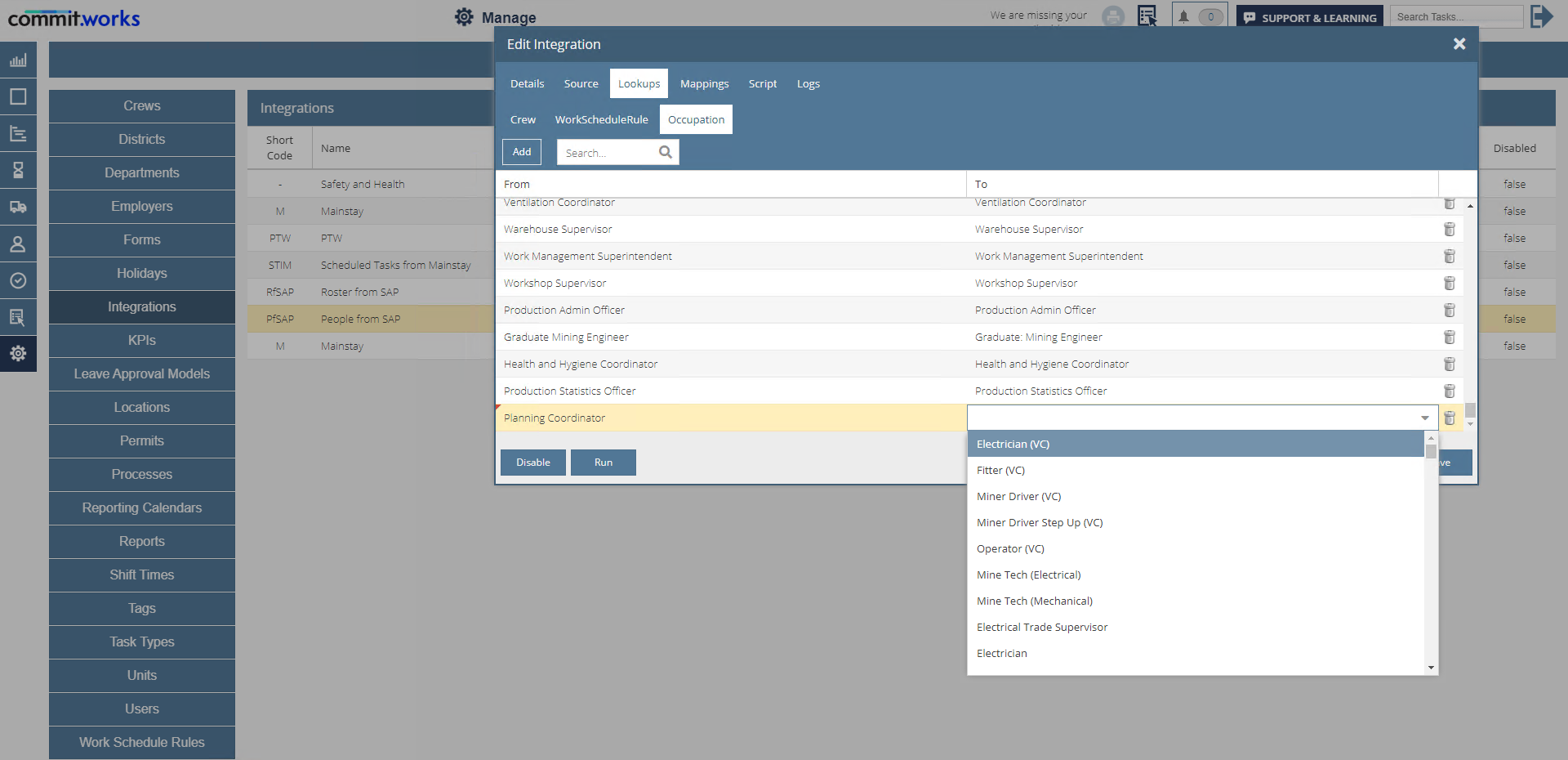
Task: Select Electrical Trade Supervisor option
Action: click(x=1196, y=628)
